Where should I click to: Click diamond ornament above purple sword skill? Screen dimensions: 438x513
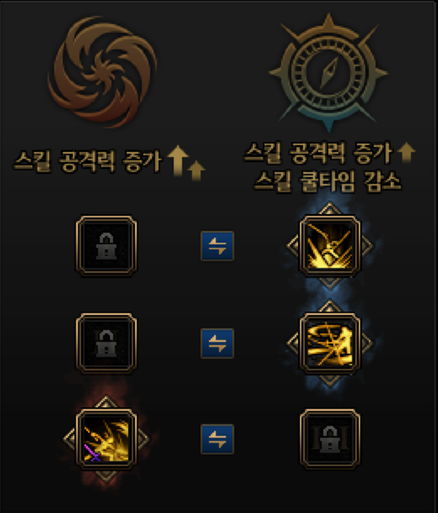[106, 402]
